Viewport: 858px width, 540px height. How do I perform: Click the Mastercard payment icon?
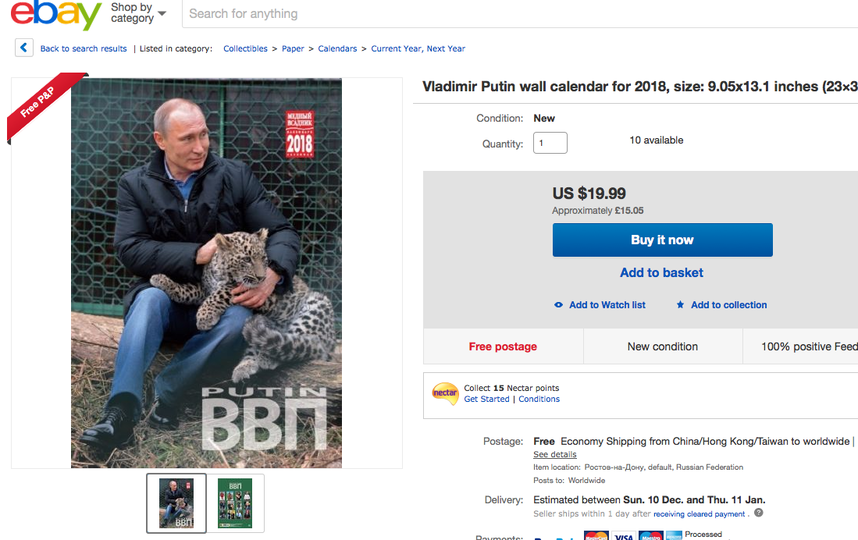coord(596,537)
